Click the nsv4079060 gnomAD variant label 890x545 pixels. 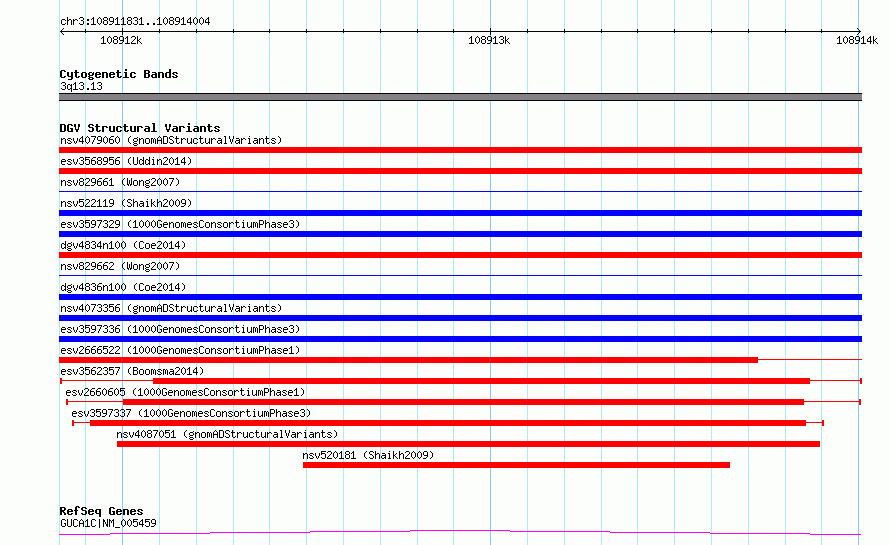[x=171, y=140]
